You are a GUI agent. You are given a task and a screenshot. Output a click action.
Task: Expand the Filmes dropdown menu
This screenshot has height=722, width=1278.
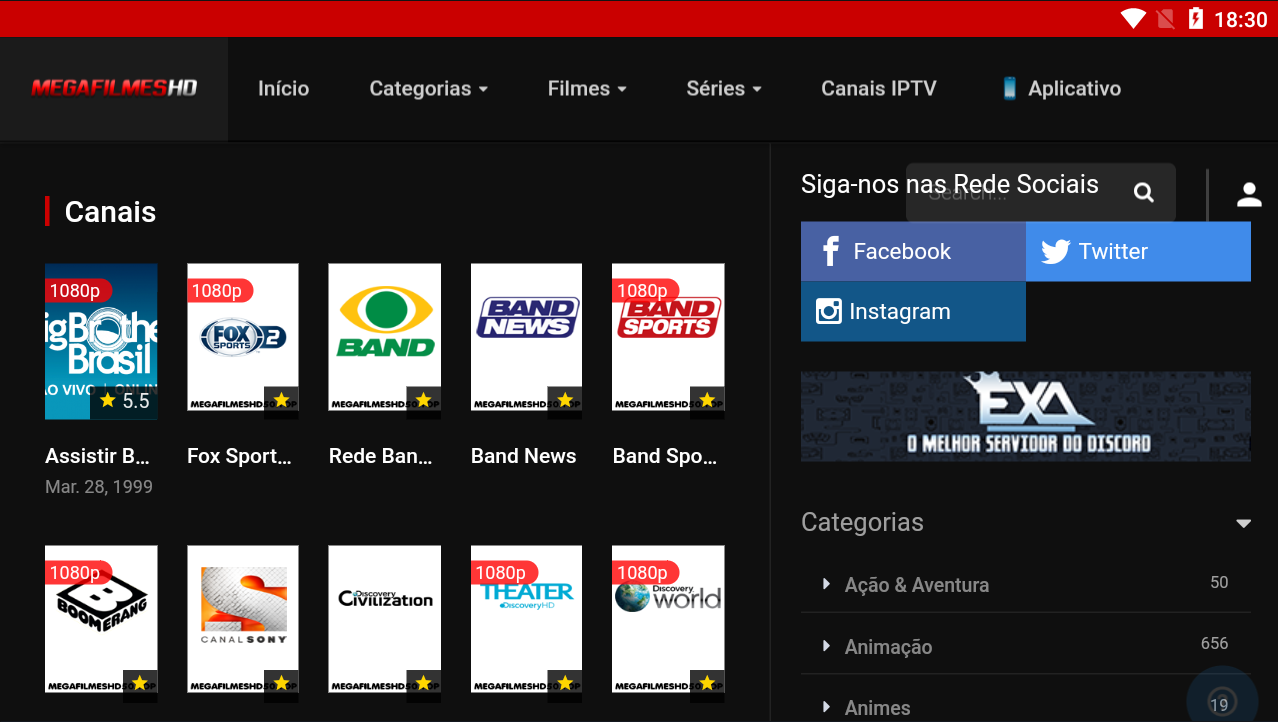(x=587, y=88)
